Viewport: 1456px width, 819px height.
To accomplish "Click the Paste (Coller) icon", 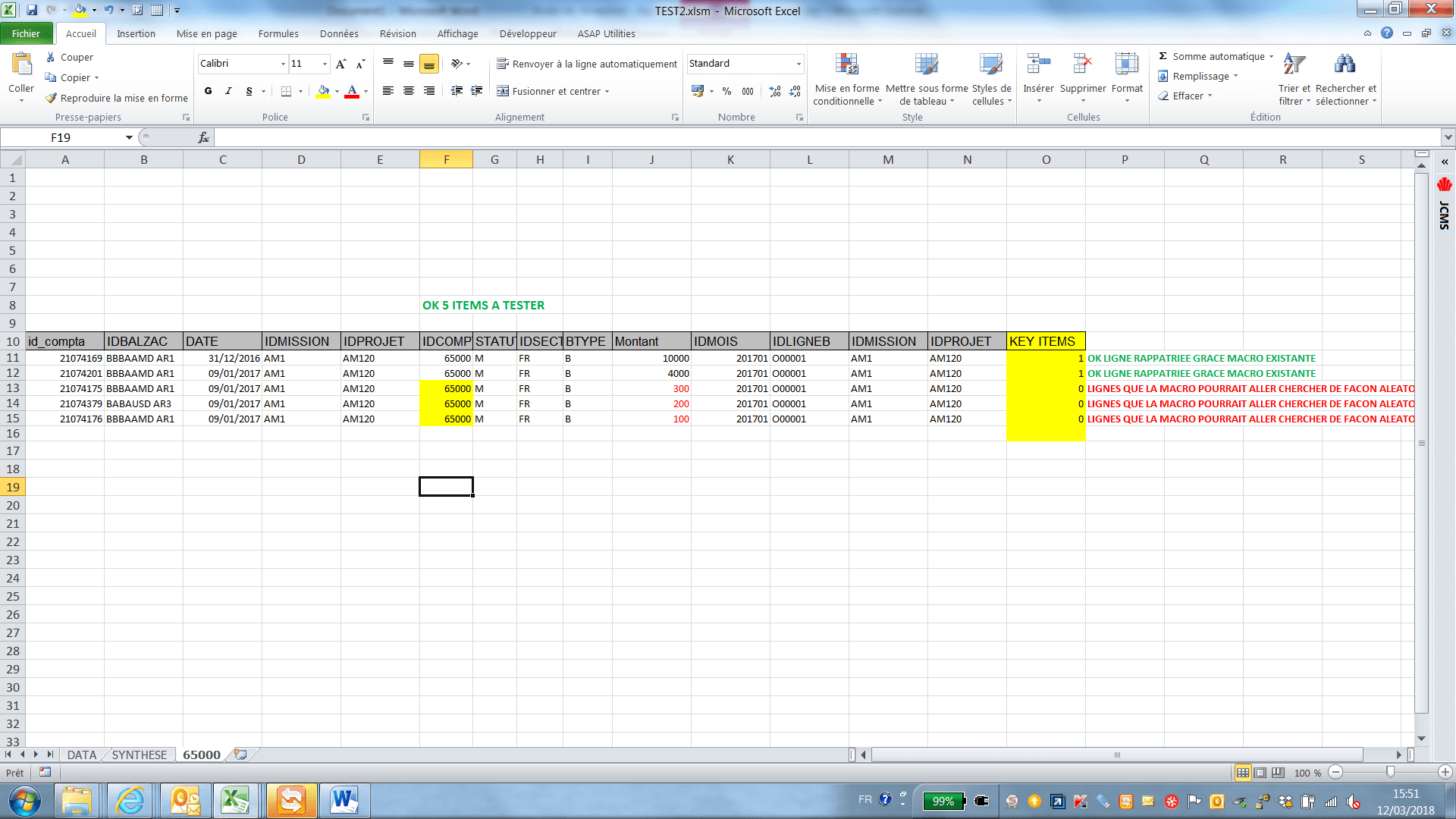I will [21, 65].
